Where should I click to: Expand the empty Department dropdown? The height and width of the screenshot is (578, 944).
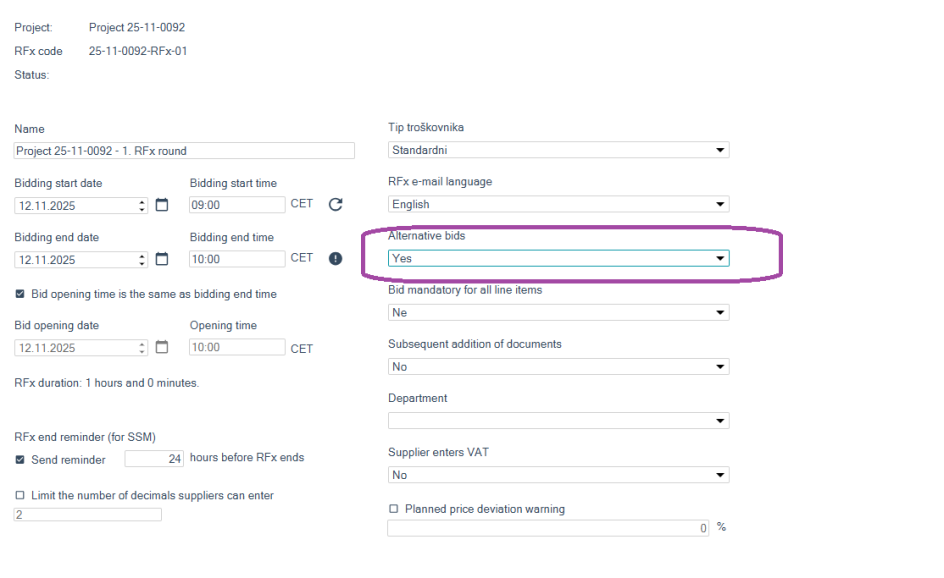[558, 420]
